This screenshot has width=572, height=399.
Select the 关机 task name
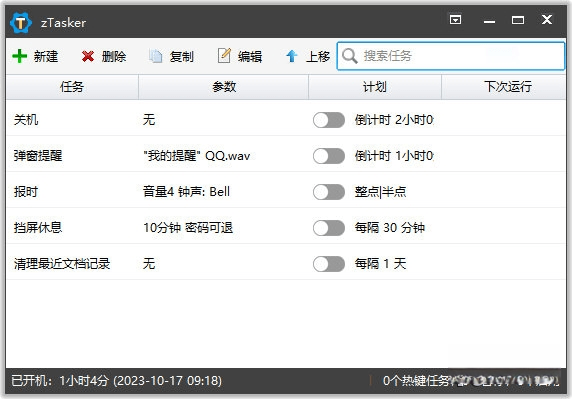26,120
